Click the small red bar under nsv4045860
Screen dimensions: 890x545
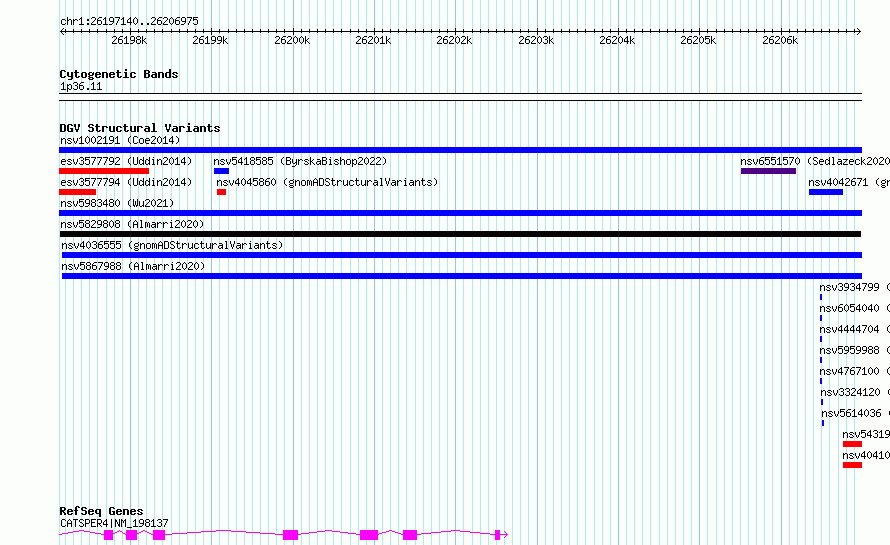[221, 192]
